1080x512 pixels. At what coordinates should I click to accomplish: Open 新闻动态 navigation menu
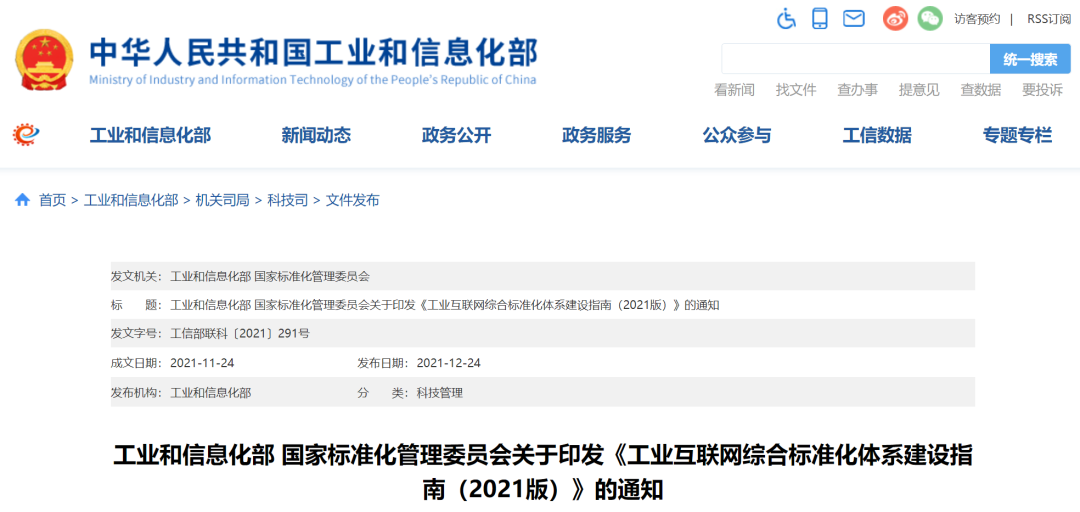(316, 135)
